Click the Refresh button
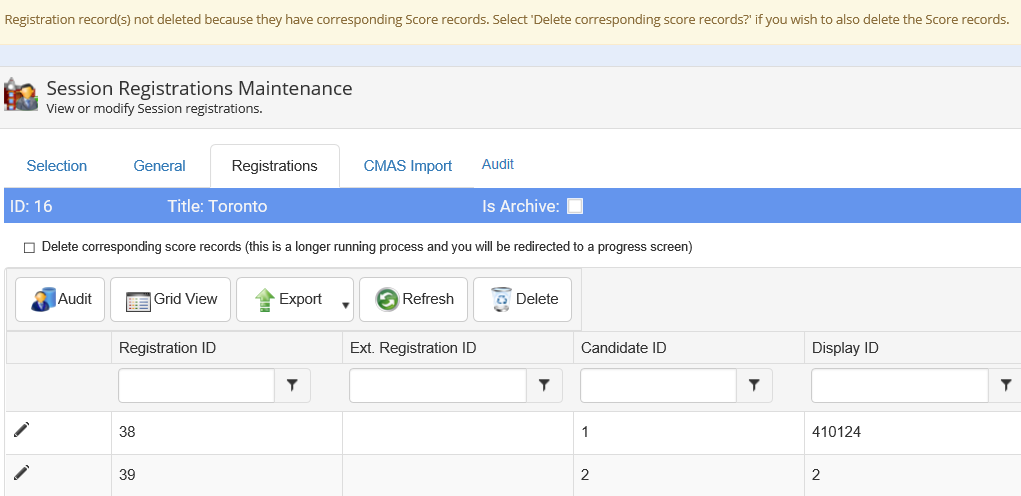Viewport: 1021px width, 496px height. point(413,299)
